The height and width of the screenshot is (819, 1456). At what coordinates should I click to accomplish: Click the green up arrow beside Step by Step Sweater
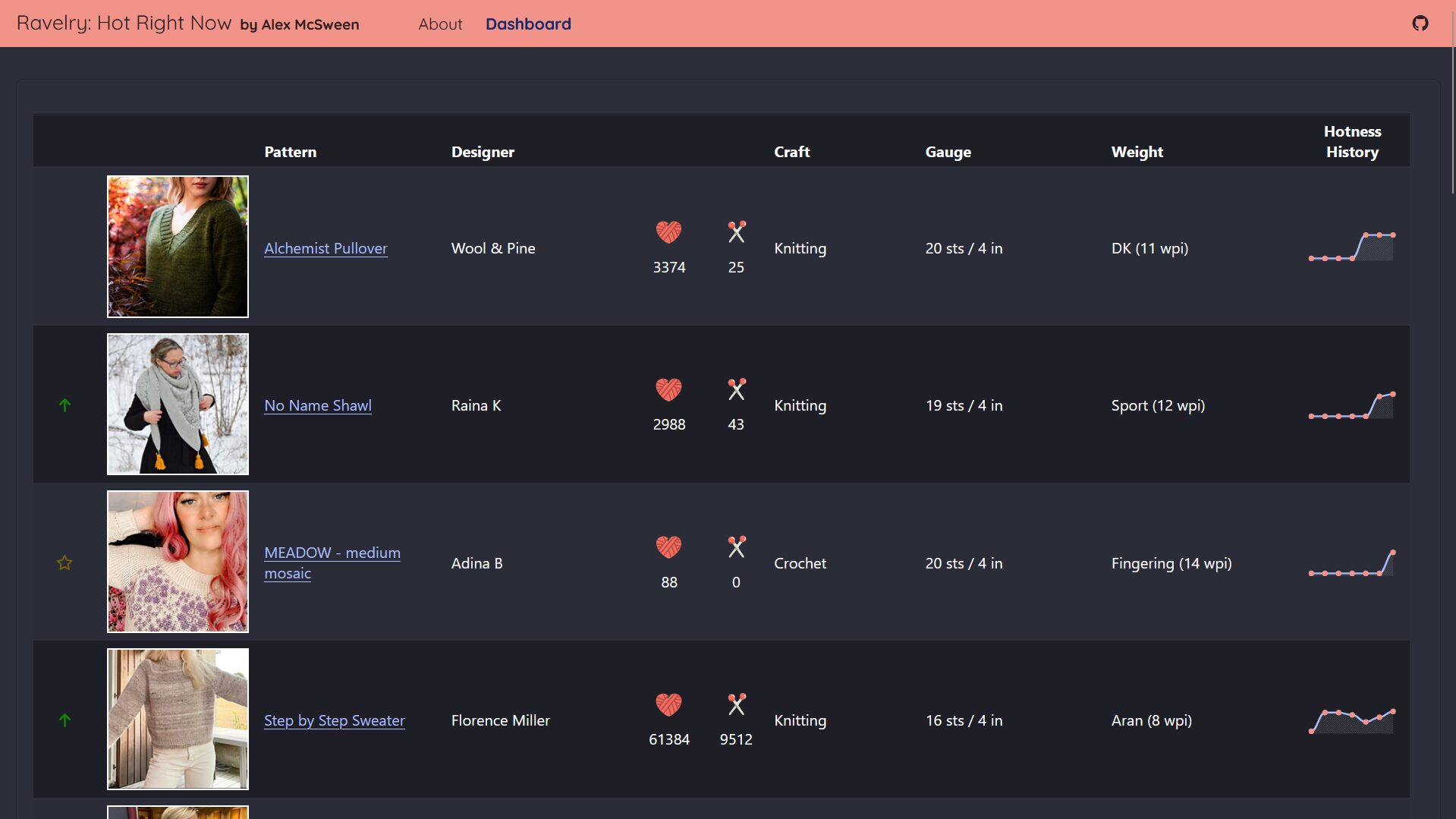click(x=64, y=720)
